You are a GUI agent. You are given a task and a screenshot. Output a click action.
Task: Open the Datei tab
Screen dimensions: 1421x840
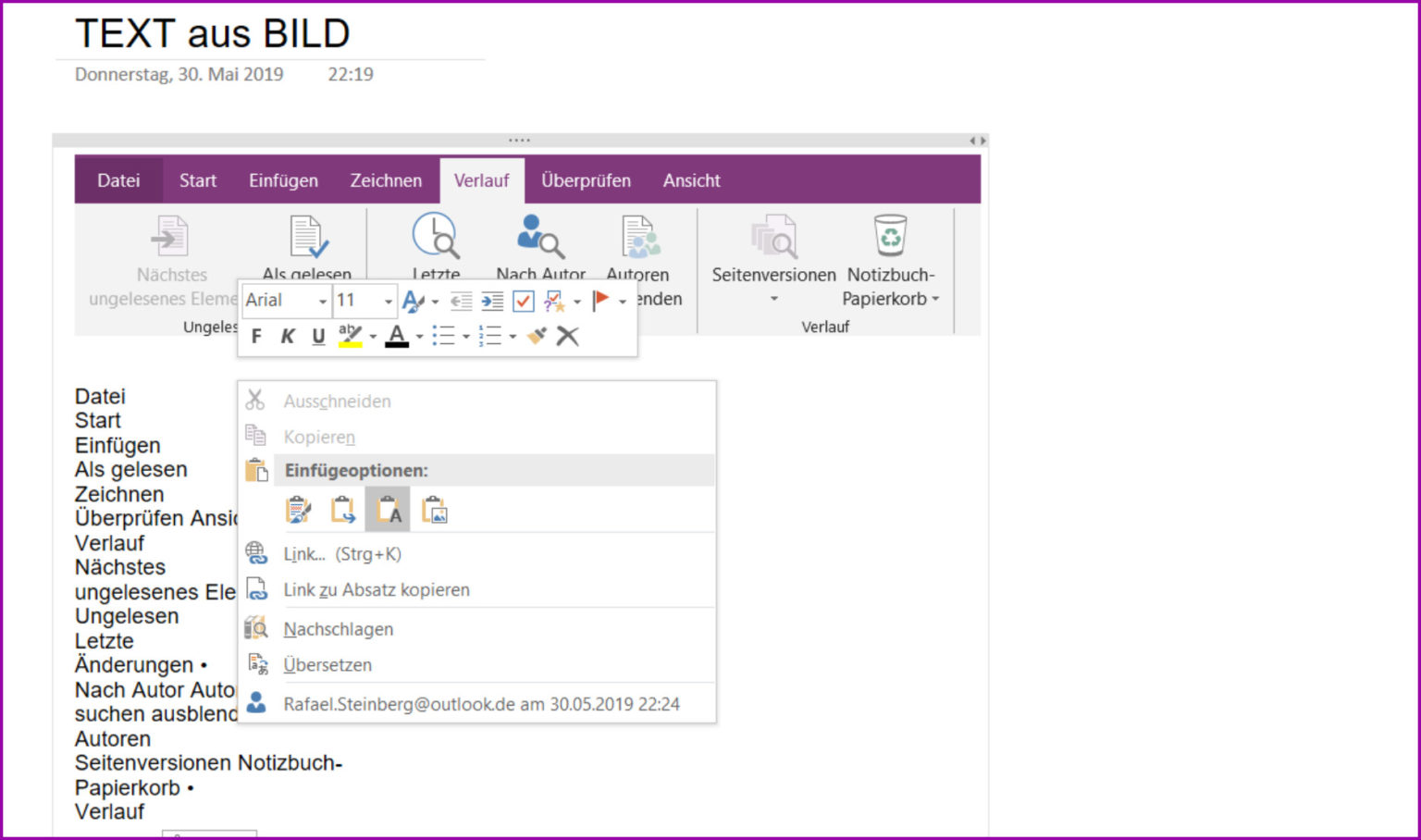[x=118, y=180]
